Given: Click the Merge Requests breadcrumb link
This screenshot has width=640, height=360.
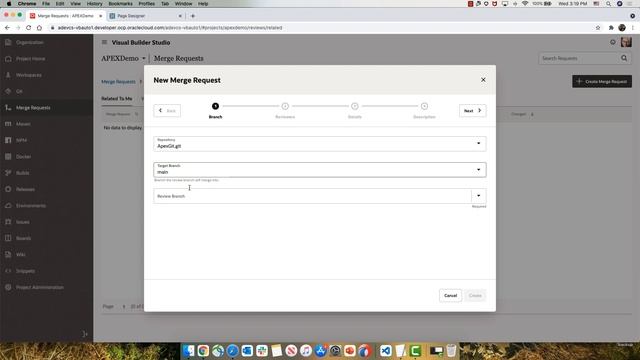Looking at the screenshot, I should coord(118,82).
